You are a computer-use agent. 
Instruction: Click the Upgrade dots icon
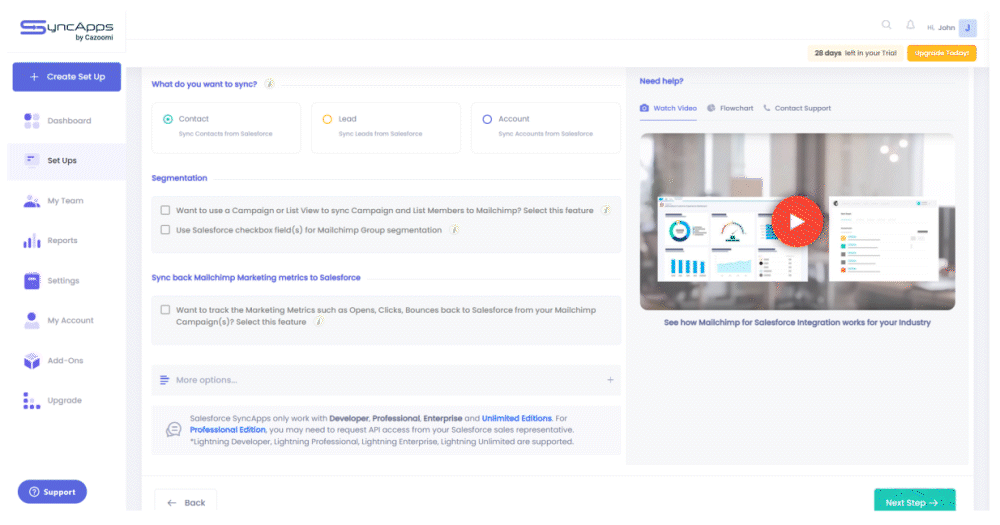(31, 401)
